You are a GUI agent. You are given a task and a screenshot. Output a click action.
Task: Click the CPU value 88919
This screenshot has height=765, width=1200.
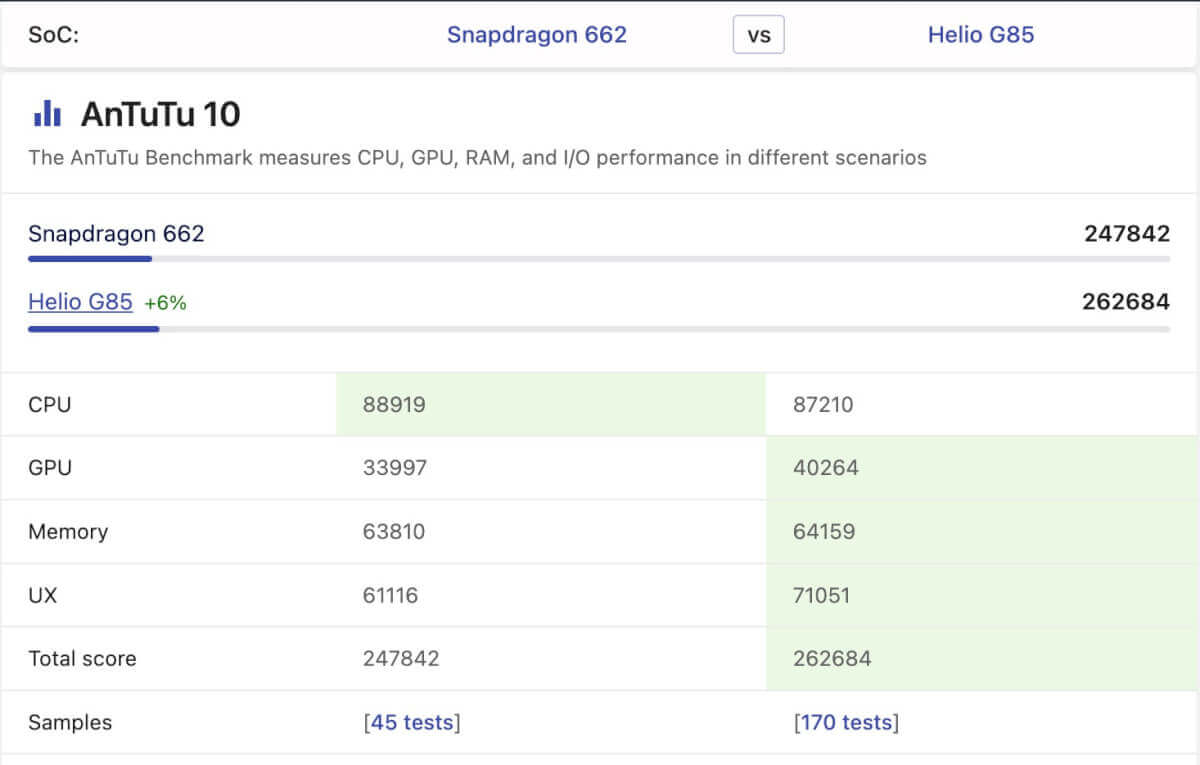click(x=395, y=405)
